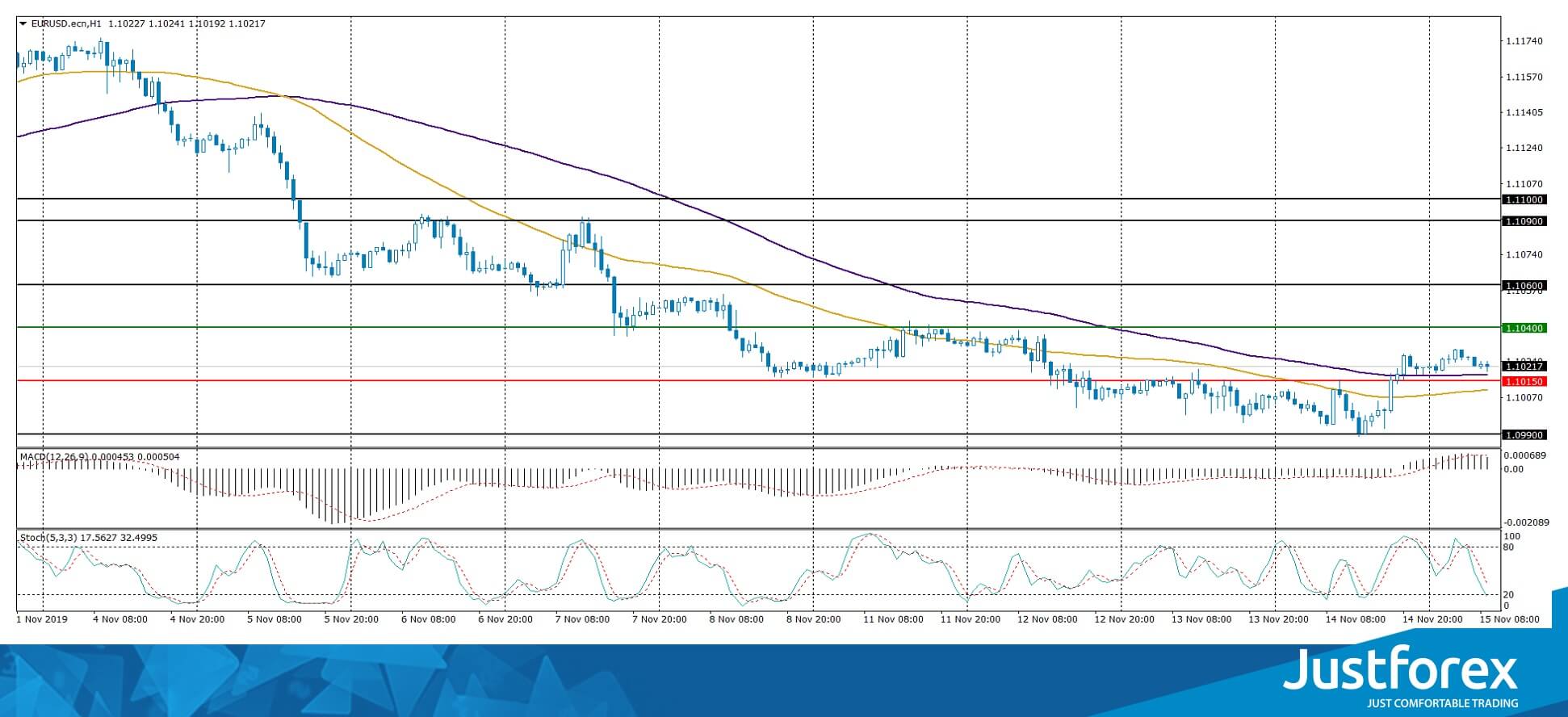Click the green 1.10400 level label
The height and width of the screenshot is (717, 1568).
1524,329
